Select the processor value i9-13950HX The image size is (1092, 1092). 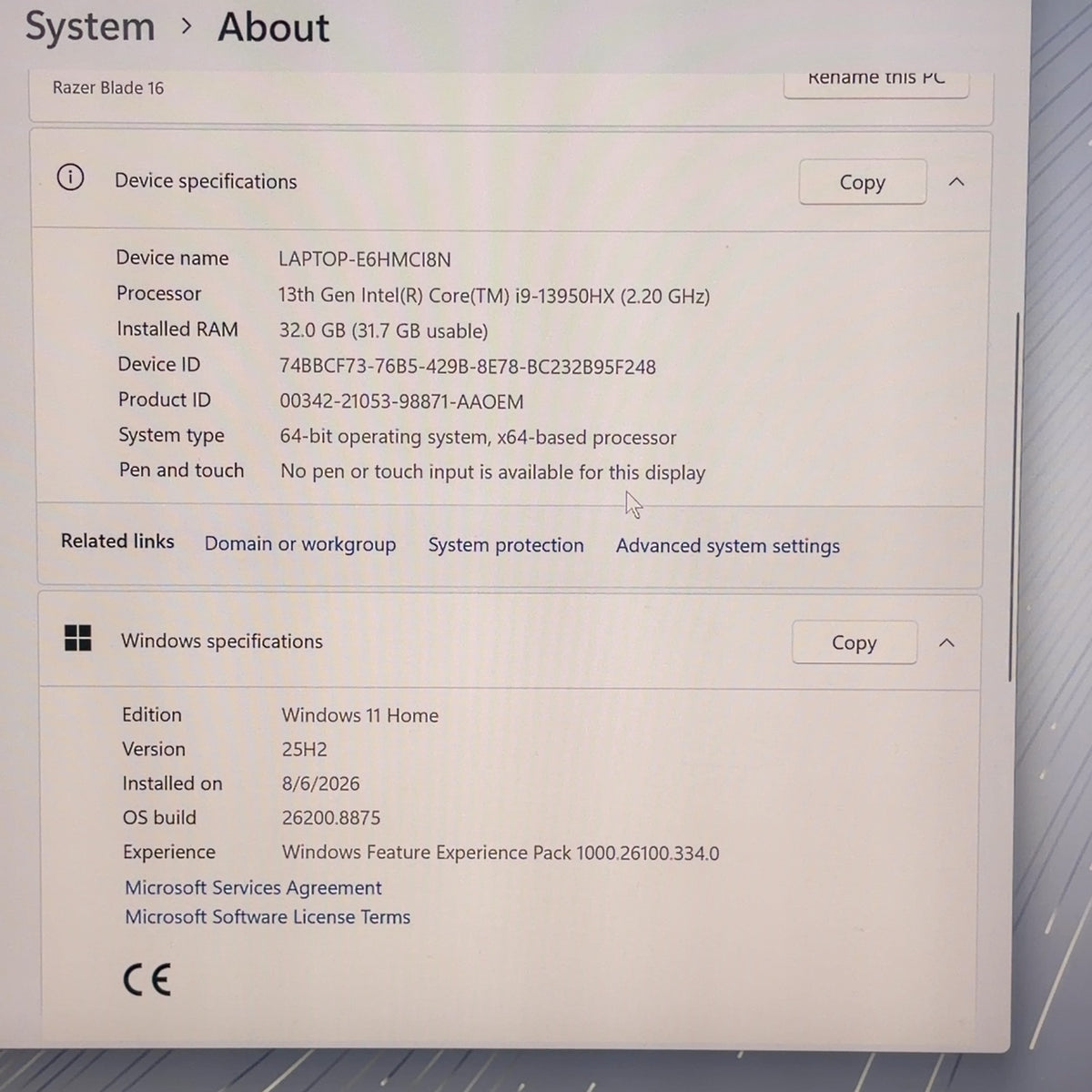tap(494, 296)
